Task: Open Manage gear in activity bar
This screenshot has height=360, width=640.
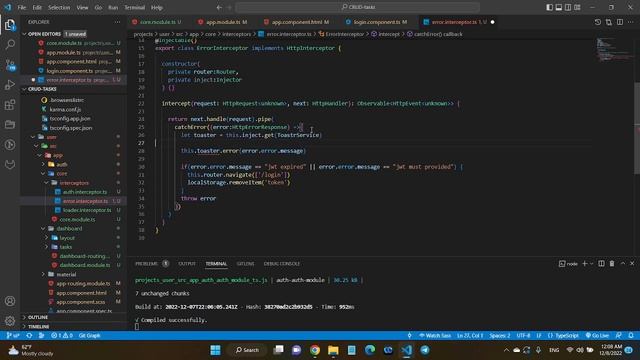Action: (x=10, y=321)
